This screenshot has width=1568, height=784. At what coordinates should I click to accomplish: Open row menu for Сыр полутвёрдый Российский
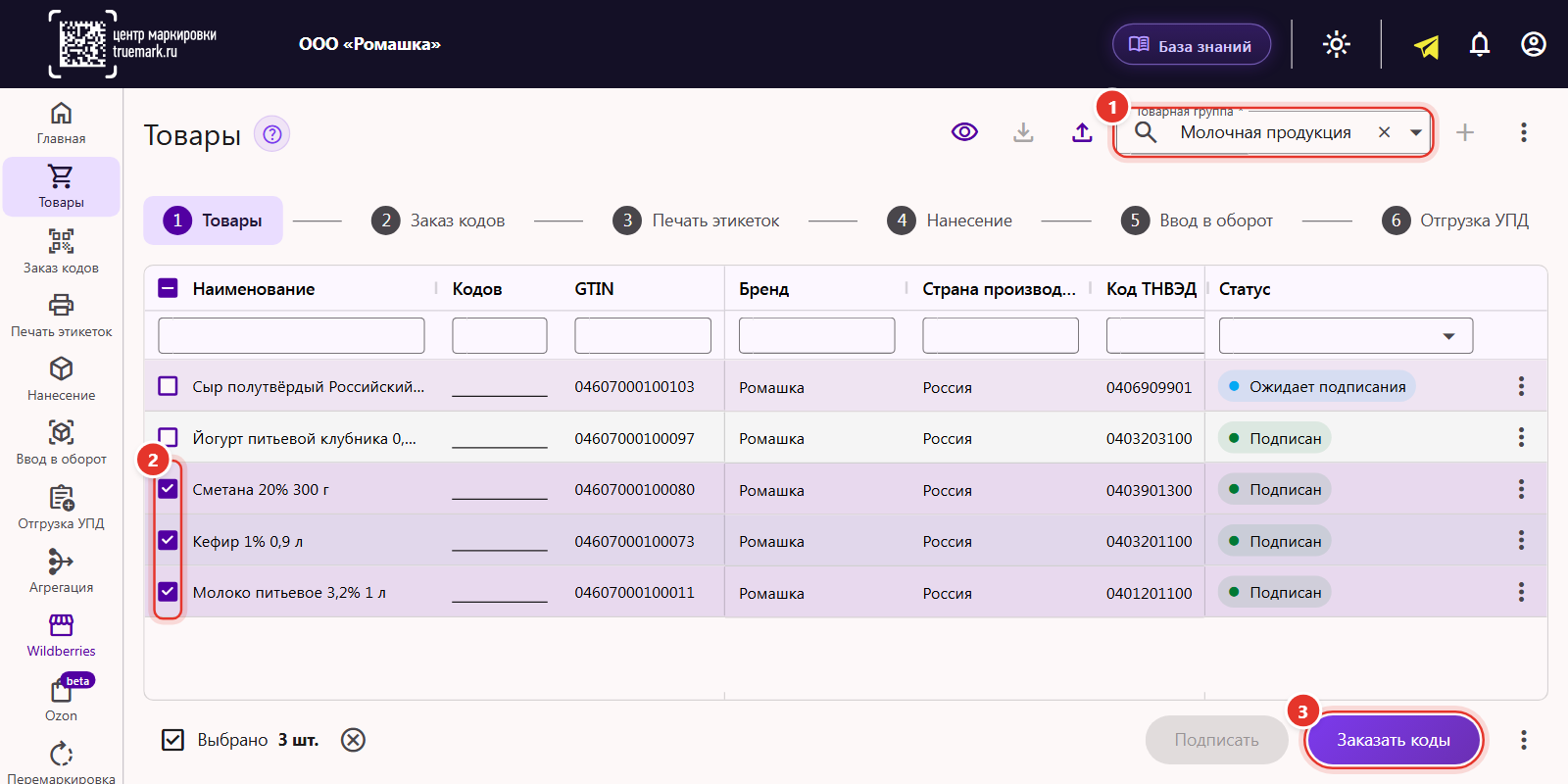tap(1521, 386)
